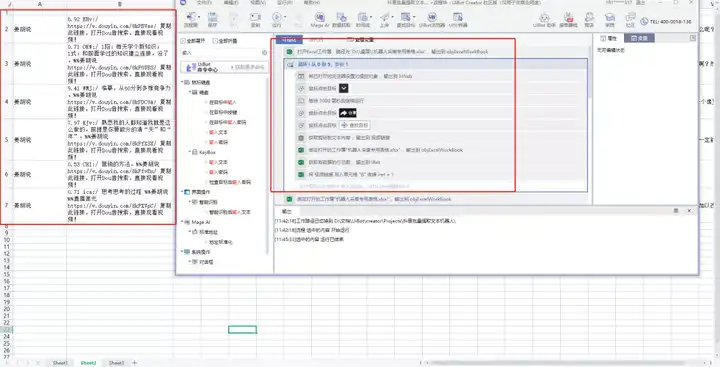Click the 录制 record toolbar icon

click(x=255, y=19)
